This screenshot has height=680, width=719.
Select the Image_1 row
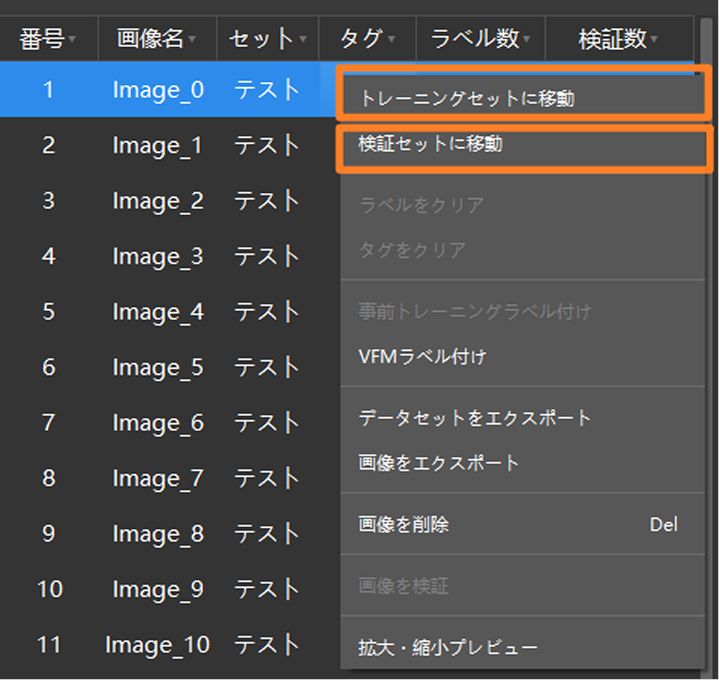170,145
